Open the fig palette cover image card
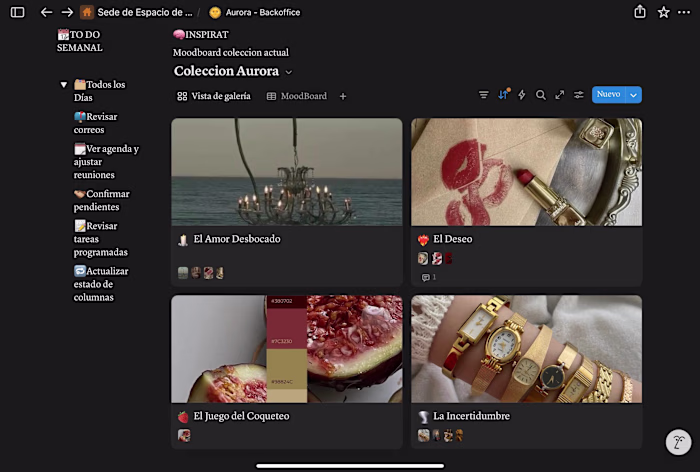700x472 pixels. point(287,349)
